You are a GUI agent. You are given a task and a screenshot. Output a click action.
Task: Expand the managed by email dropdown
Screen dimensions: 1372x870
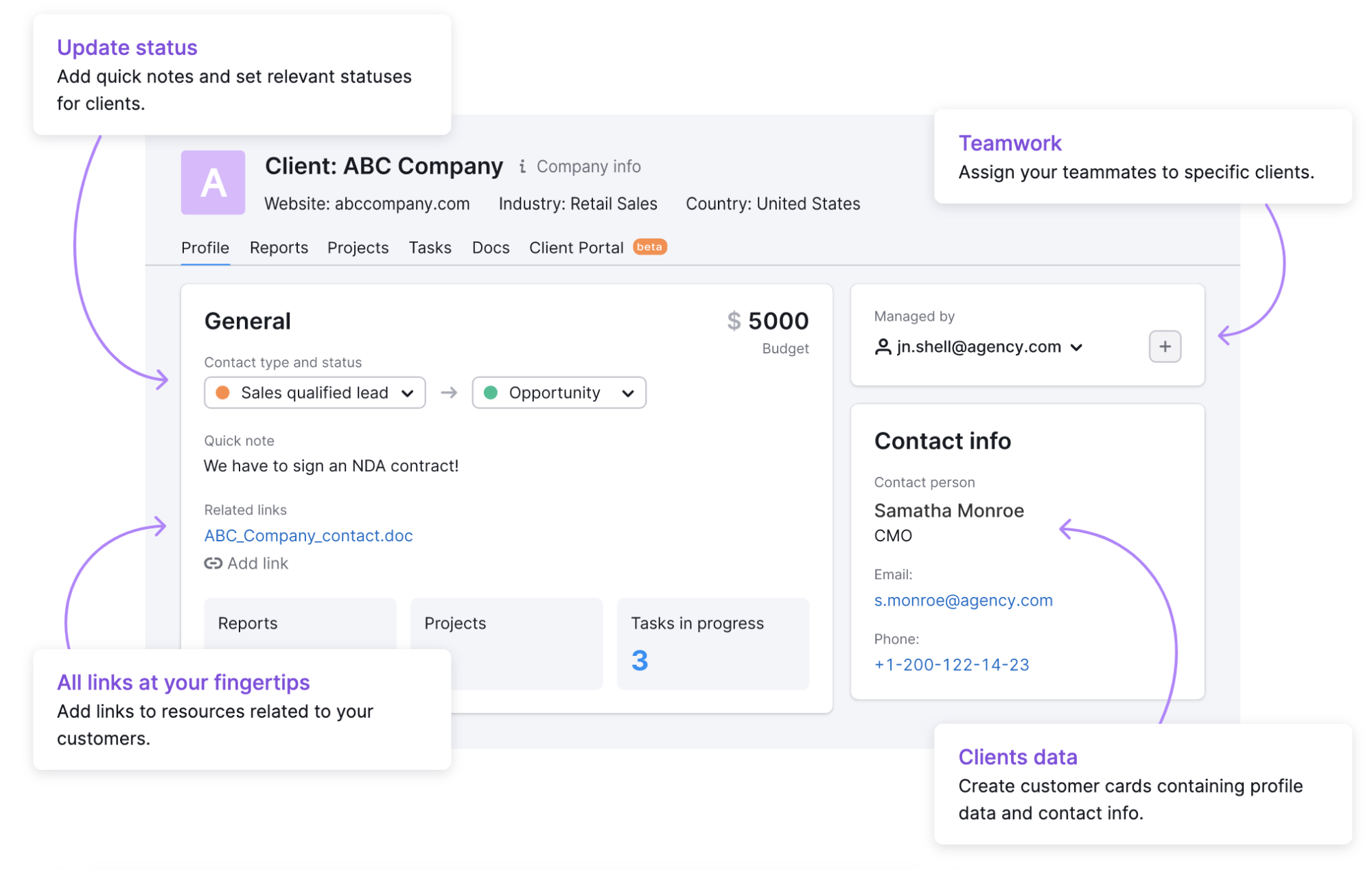[x=1074, y=346]
